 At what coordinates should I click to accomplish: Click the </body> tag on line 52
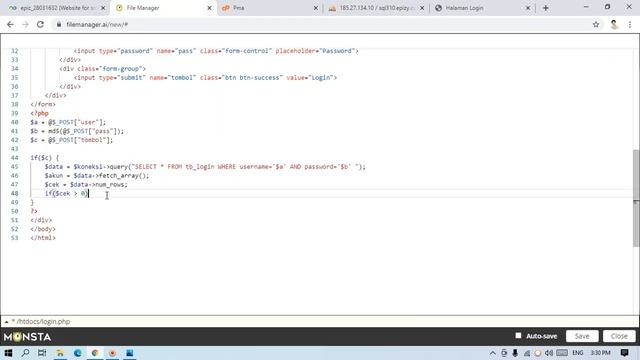pos(43,229)
